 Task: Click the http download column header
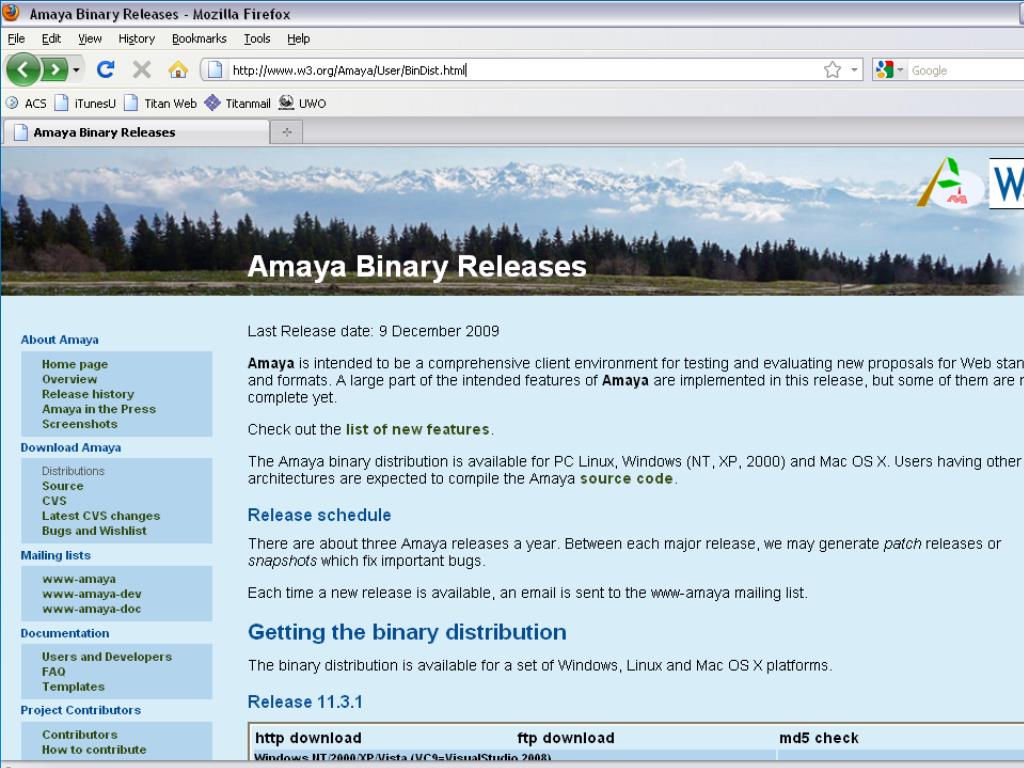308,738
